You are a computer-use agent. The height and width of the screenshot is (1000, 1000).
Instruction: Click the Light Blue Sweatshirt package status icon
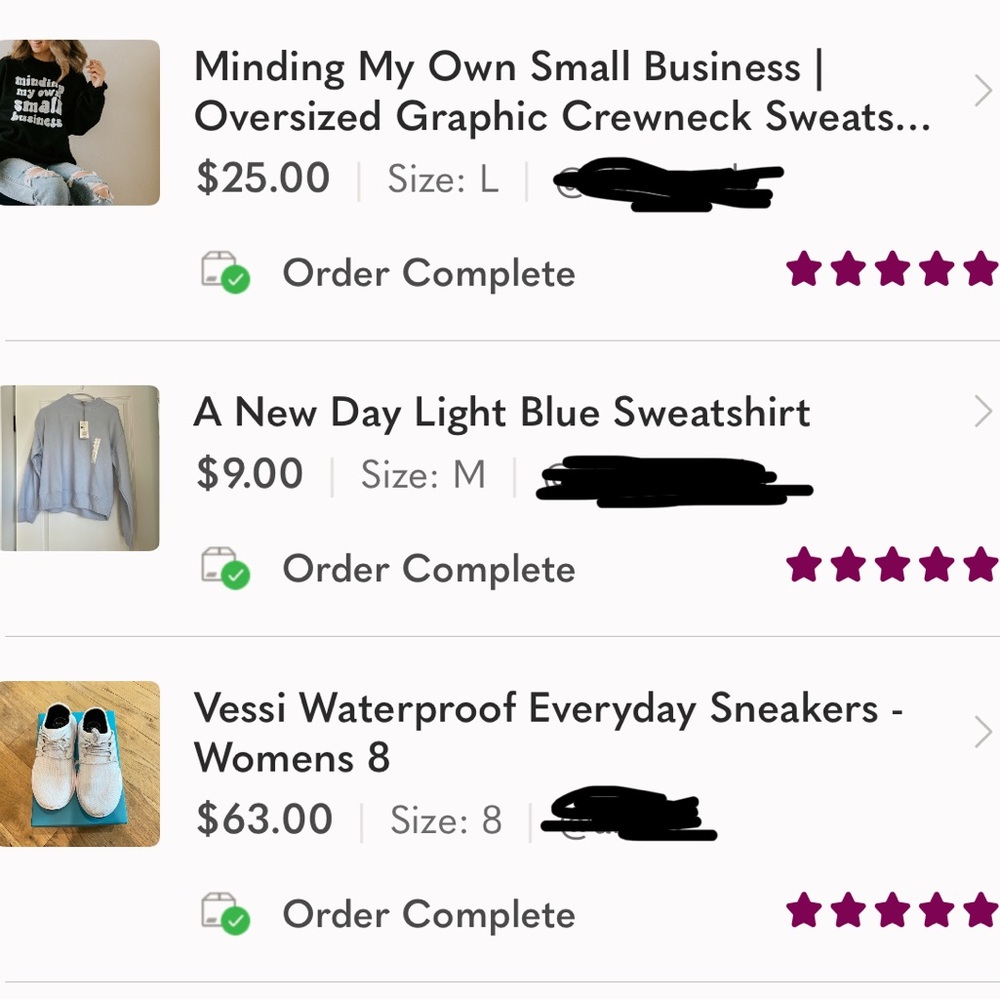225,568
